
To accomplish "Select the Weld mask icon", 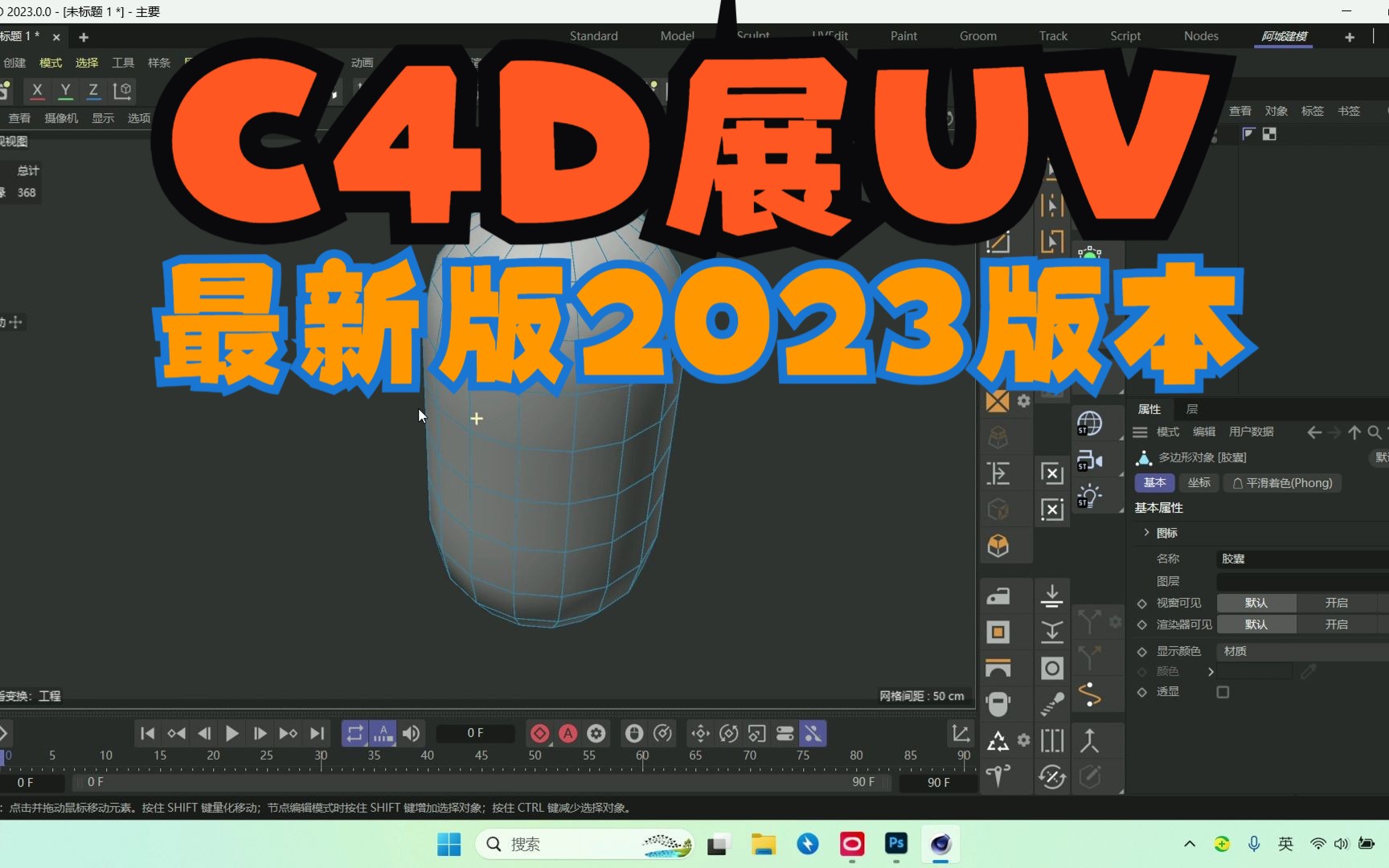I will [x=998, y=704].
